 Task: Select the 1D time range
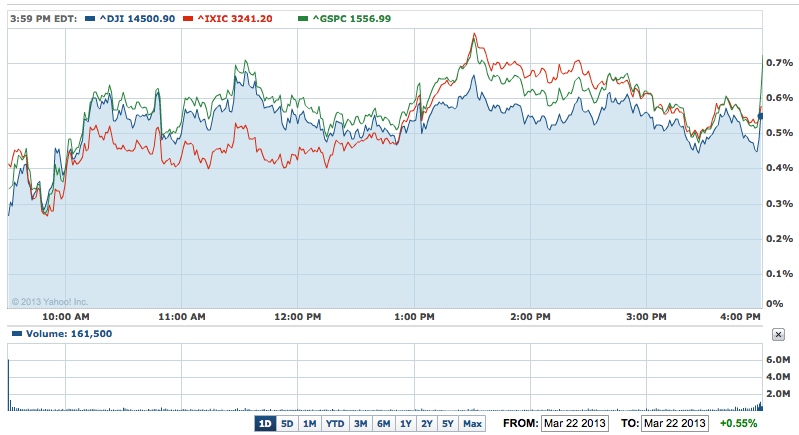tap(265, 424)
